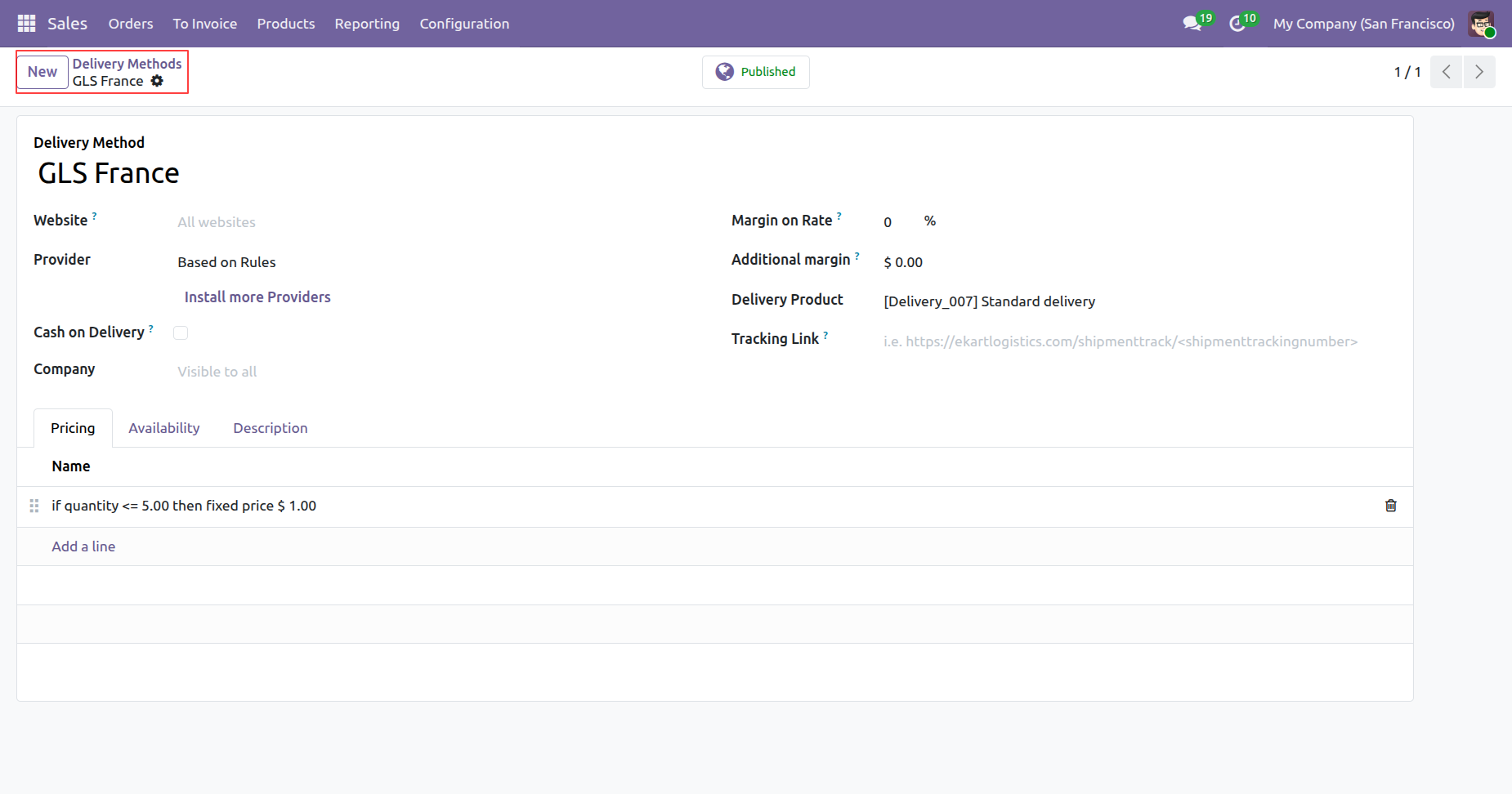Enable the Cash on Delivery checkbox

(181, 332)
